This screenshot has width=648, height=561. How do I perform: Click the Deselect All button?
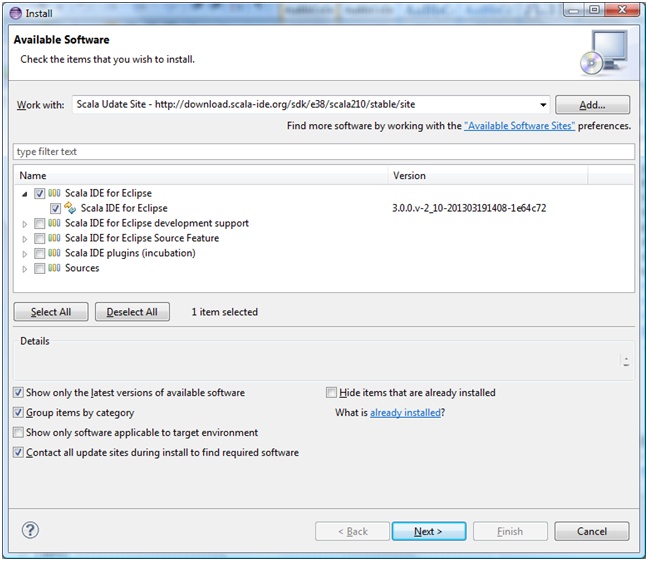[x=132, y=312]
